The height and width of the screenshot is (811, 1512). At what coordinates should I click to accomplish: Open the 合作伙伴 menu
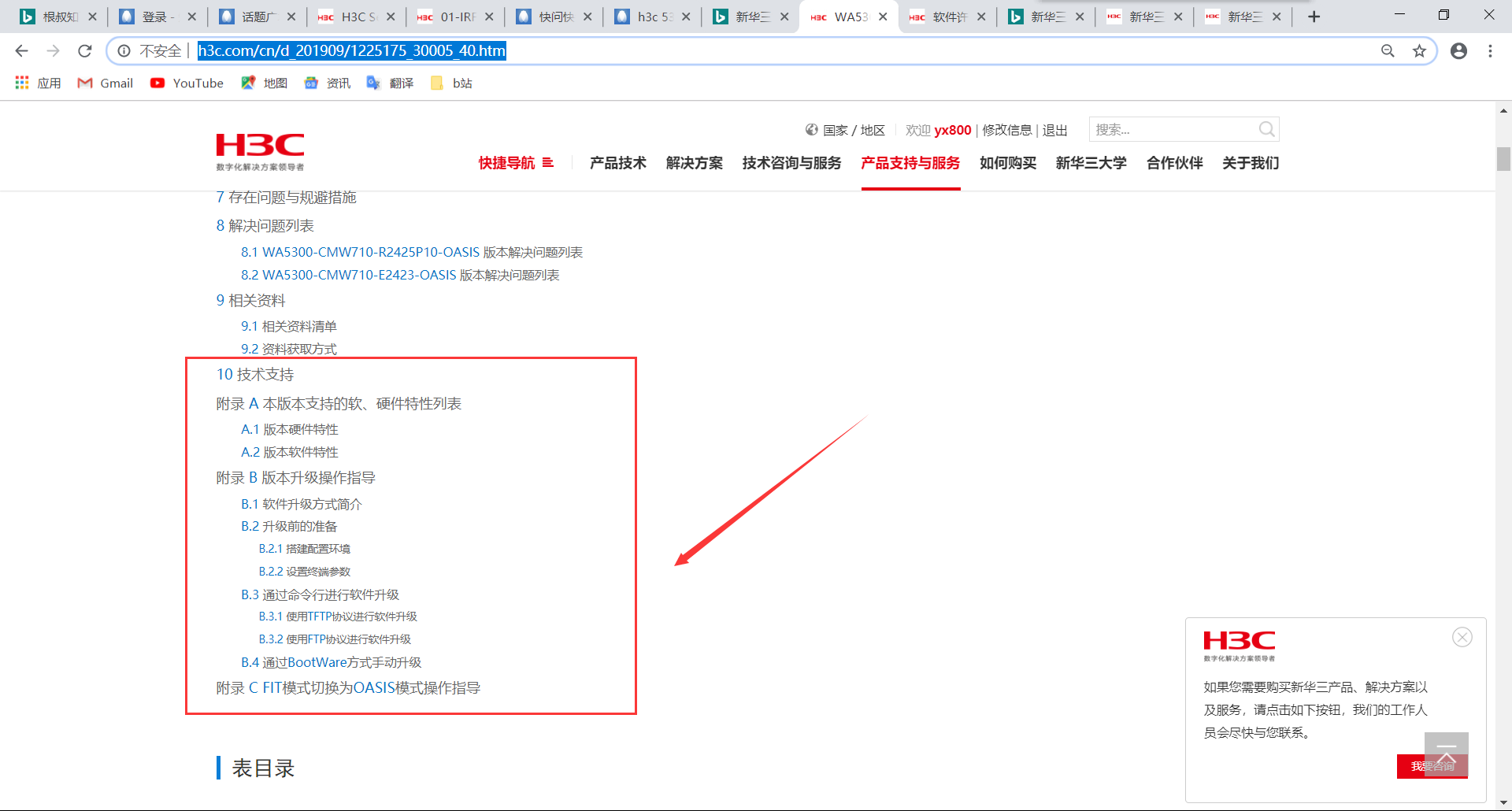[x=1175, y=163]
